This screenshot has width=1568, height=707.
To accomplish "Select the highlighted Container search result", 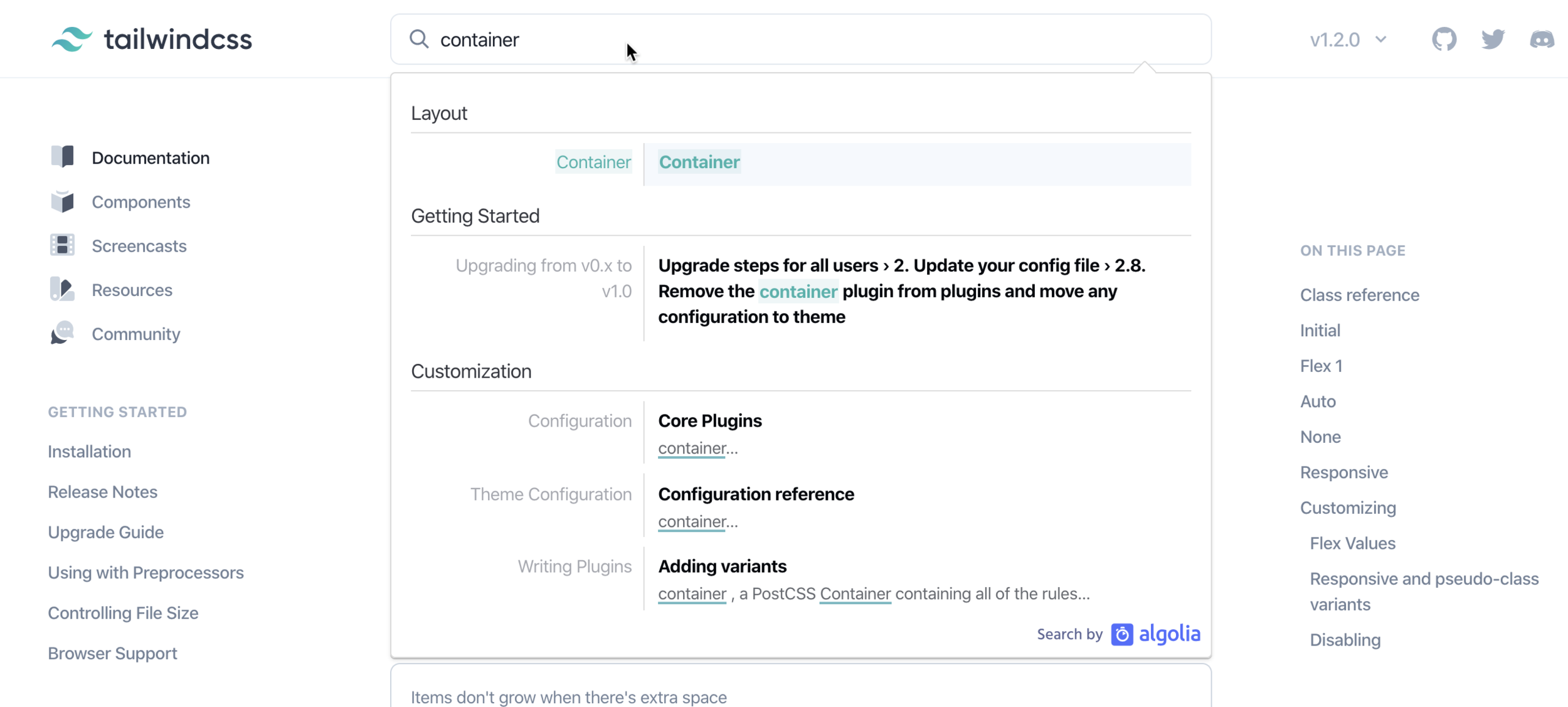I will click(x=699, y=162).
